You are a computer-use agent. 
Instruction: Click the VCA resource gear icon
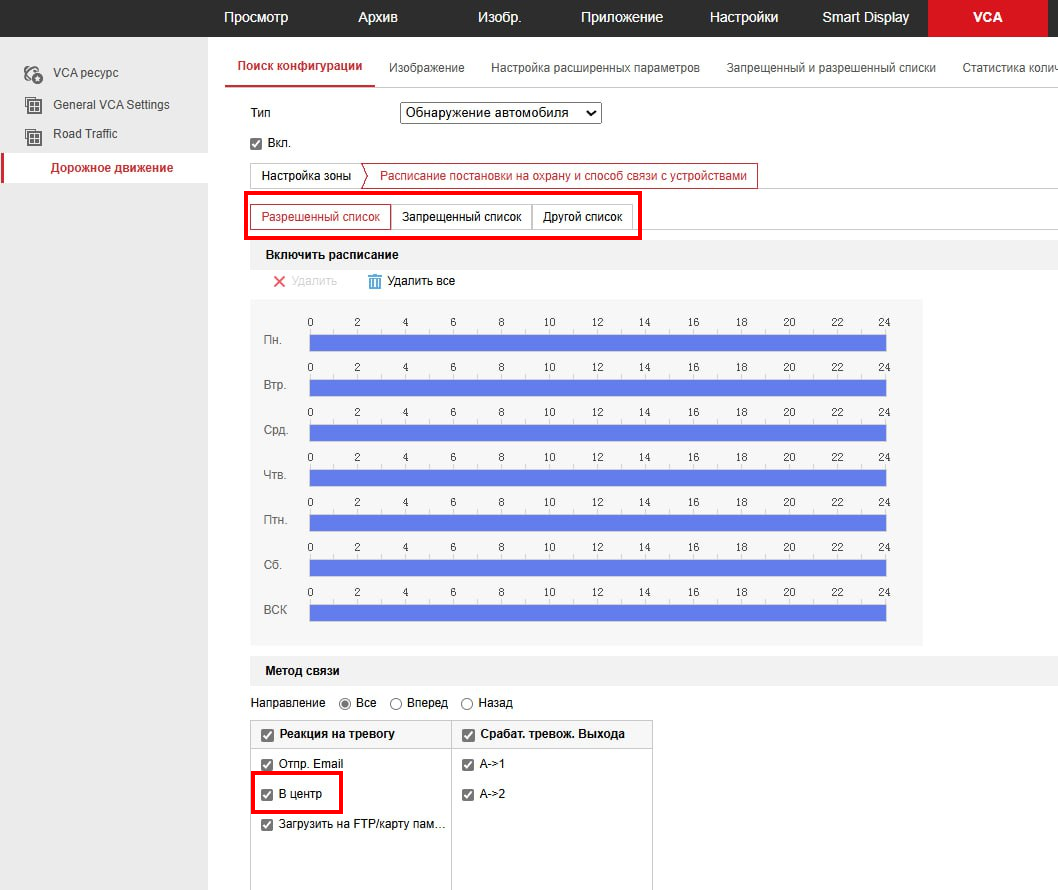point(33,74)
